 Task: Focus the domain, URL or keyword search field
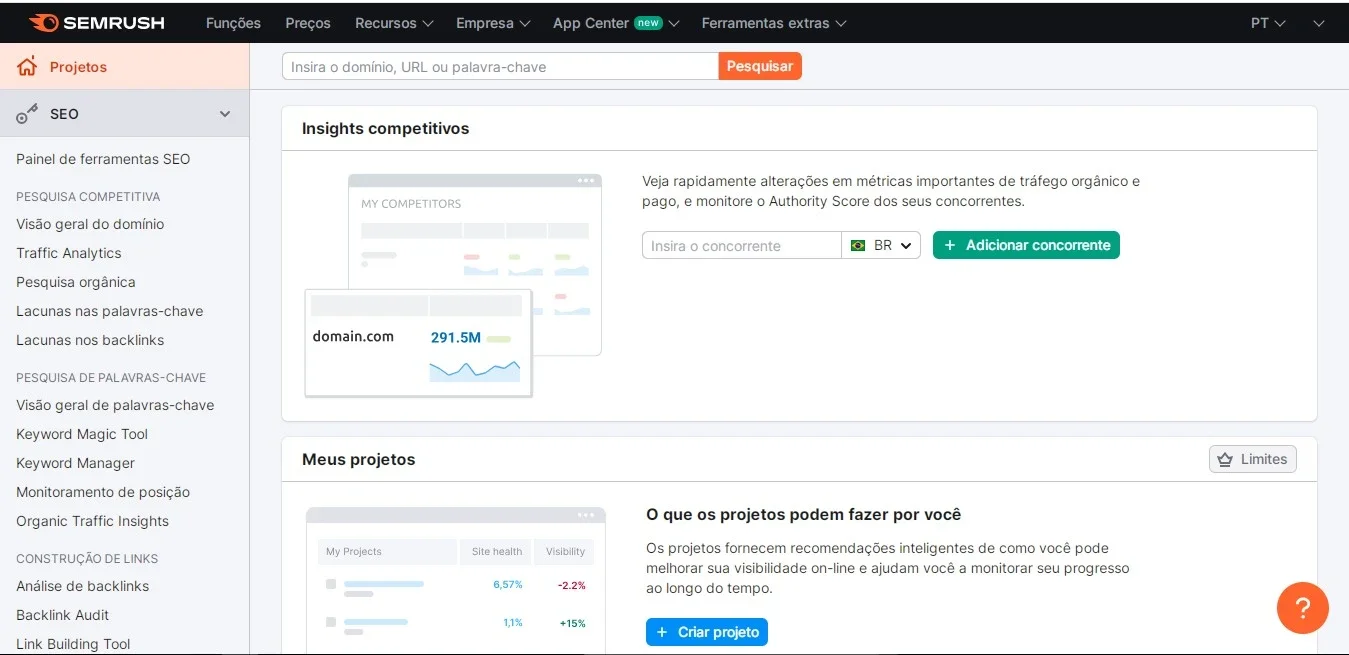(x=500, y=66)
